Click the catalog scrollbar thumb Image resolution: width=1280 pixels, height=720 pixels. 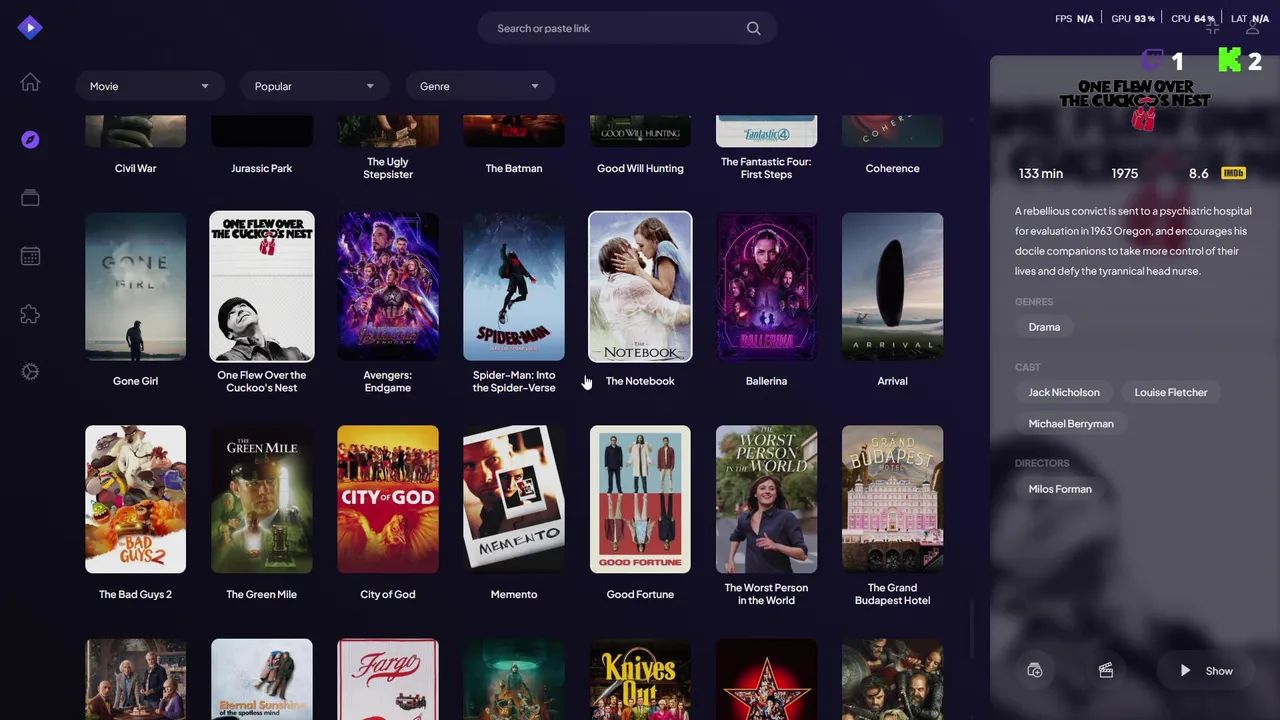click(x=971, y=630)
